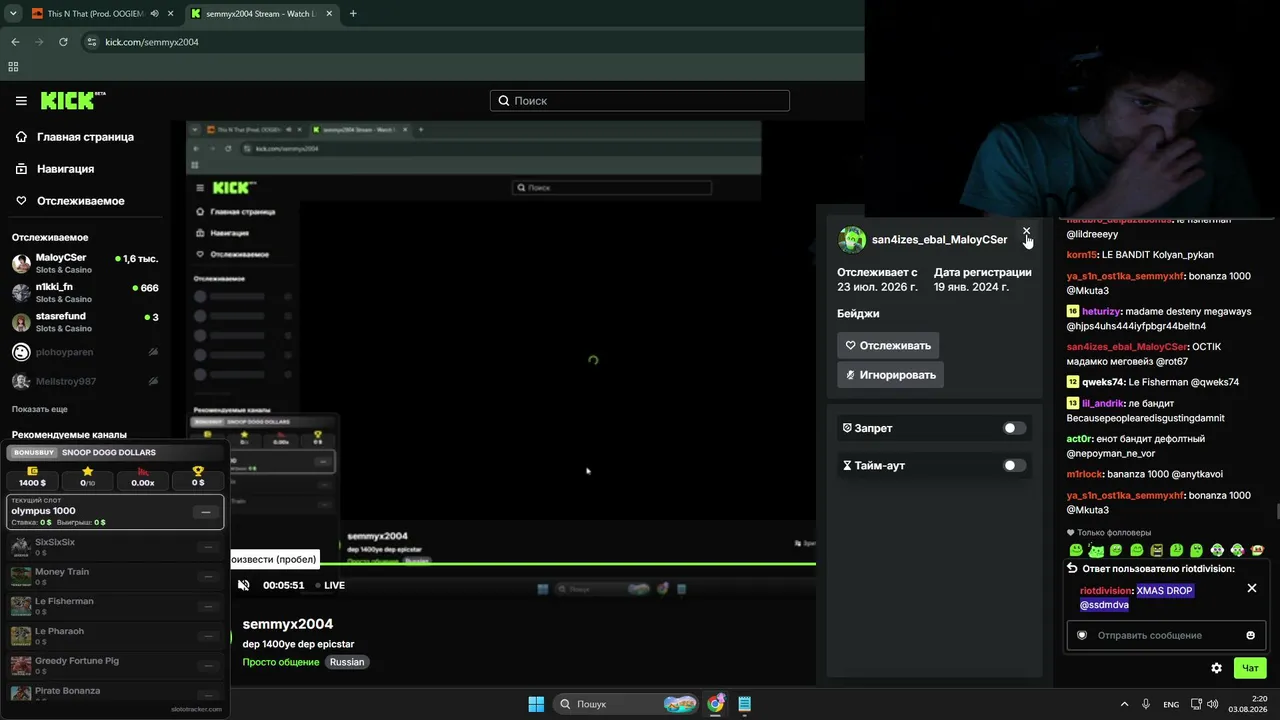The width and height of the screenshot is (1280, 720).
Task: Click username qweks74 in chat
Action: coord(1102,382)
